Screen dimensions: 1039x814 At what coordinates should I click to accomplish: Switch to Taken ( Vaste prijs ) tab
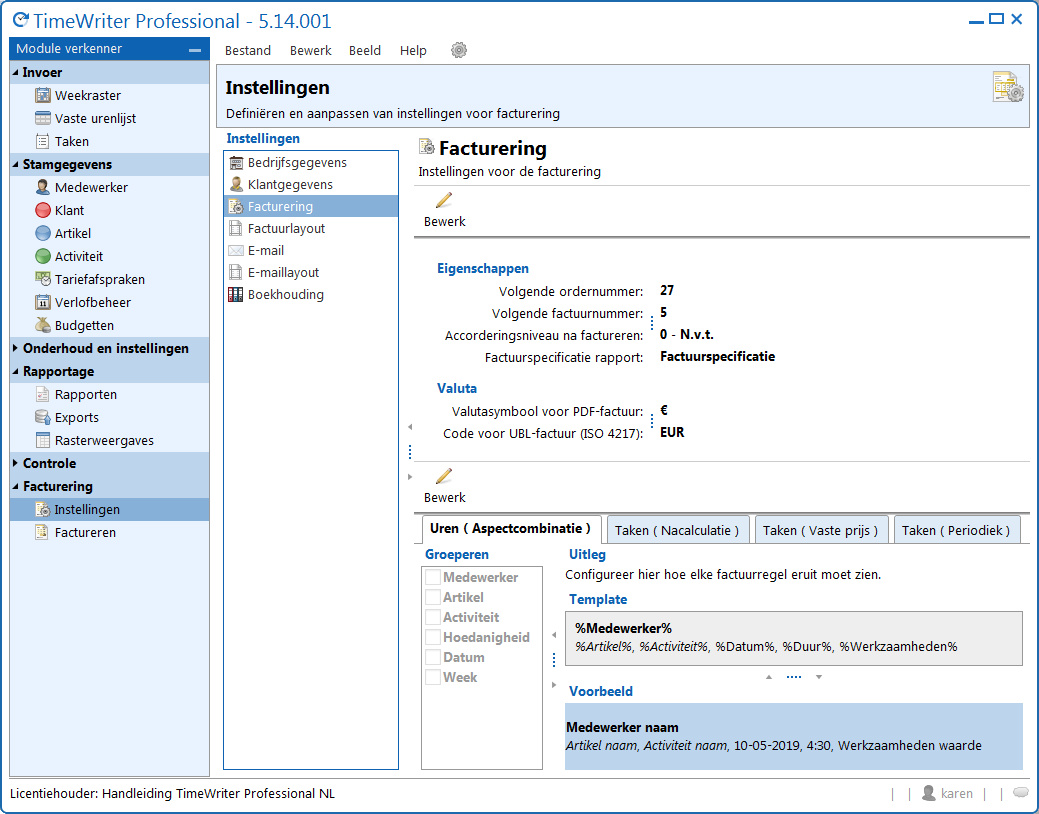820,530
